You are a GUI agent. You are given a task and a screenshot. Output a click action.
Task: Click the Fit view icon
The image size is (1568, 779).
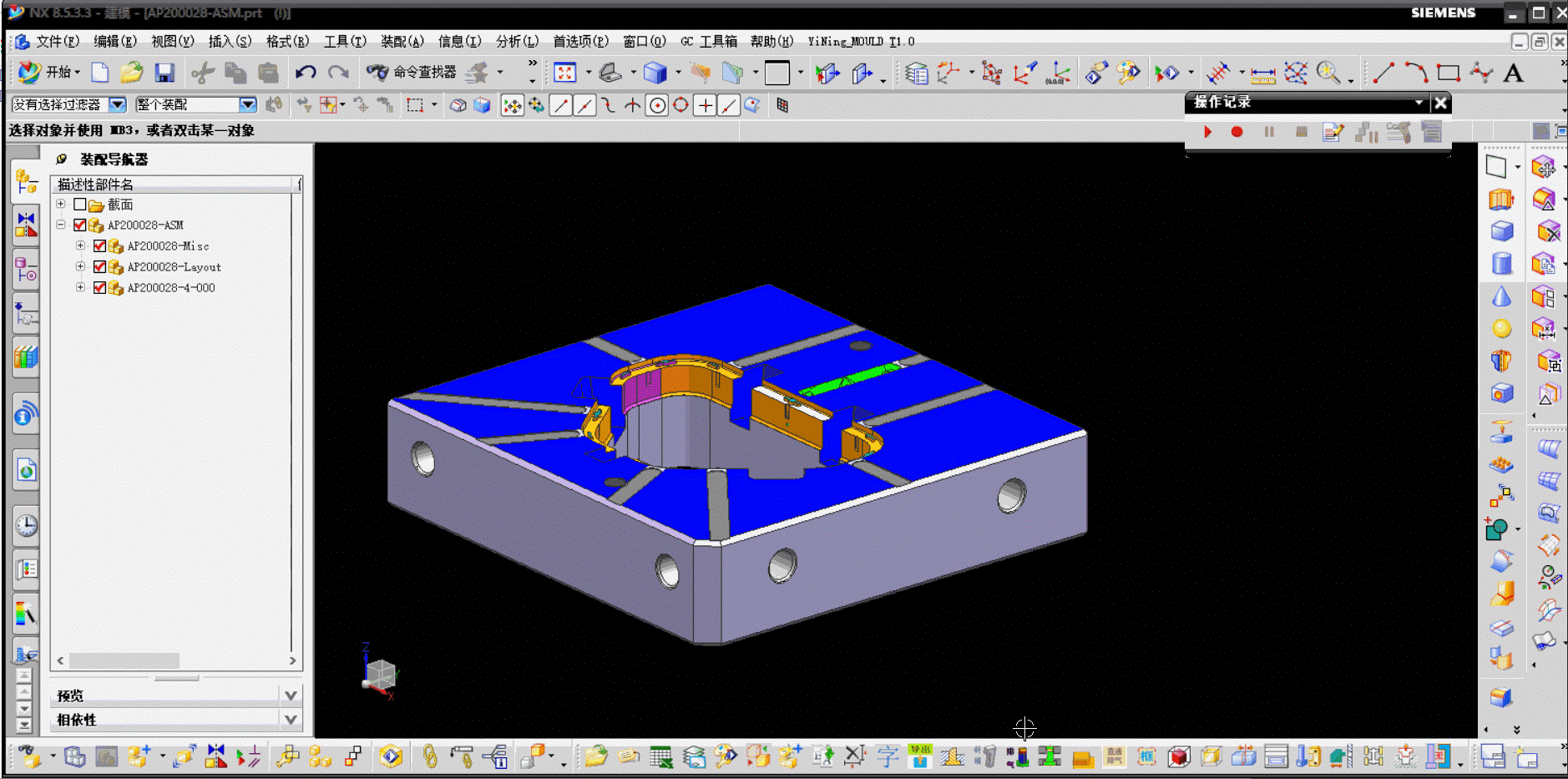[565, 73]
